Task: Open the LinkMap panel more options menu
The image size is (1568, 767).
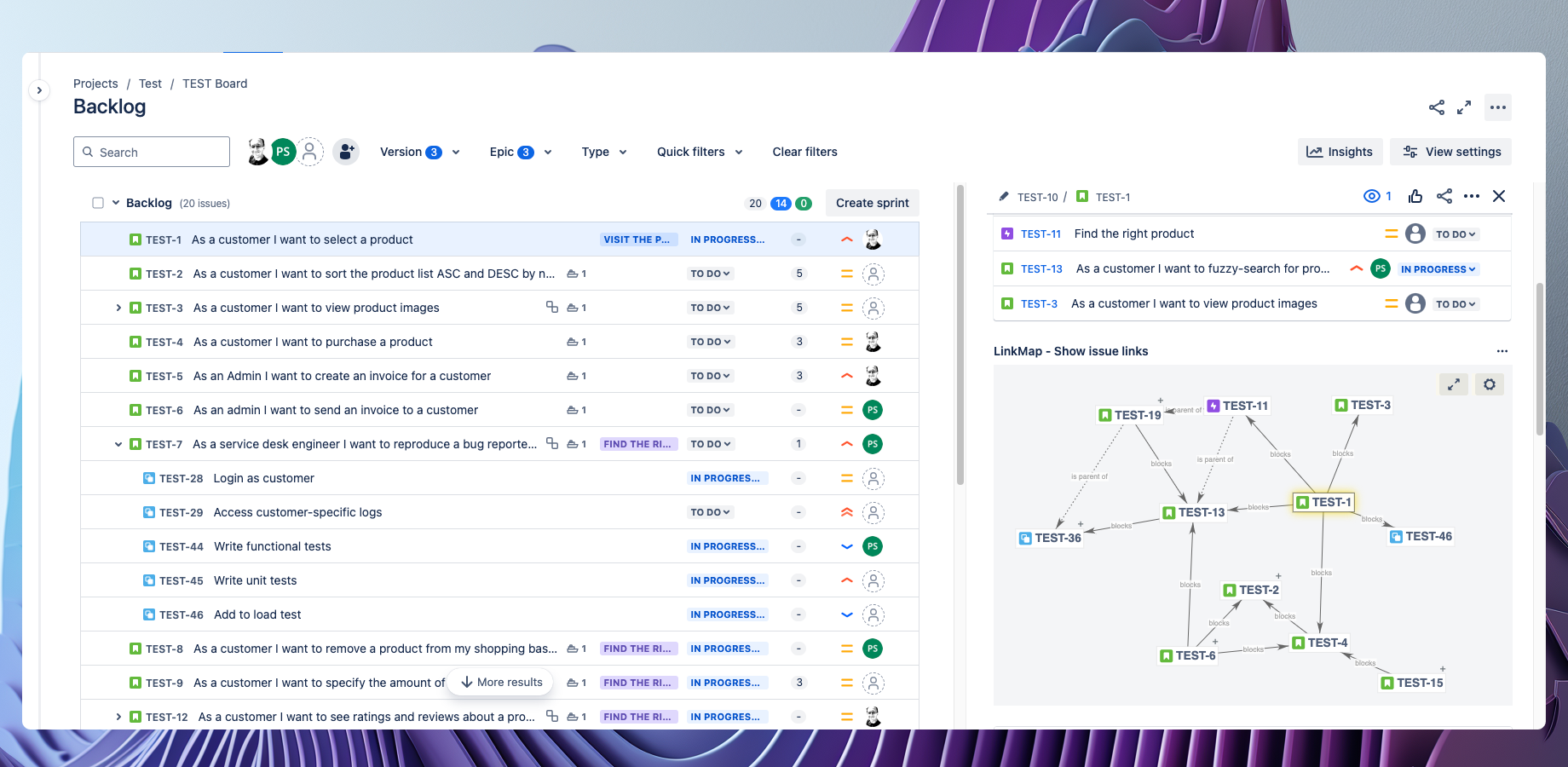Action: coord(1502,351)
